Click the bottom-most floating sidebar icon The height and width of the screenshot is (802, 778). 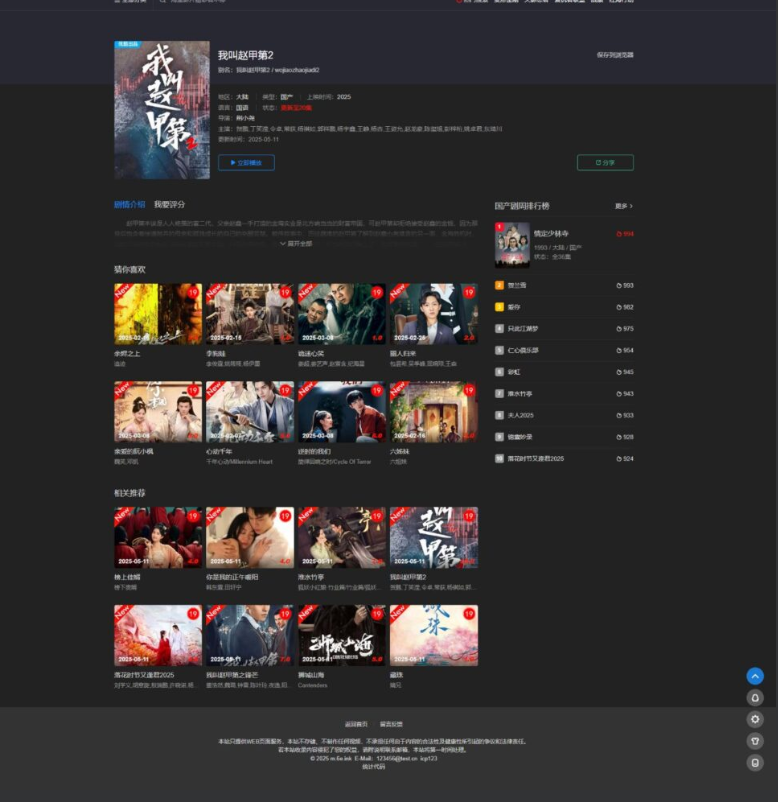755,762
